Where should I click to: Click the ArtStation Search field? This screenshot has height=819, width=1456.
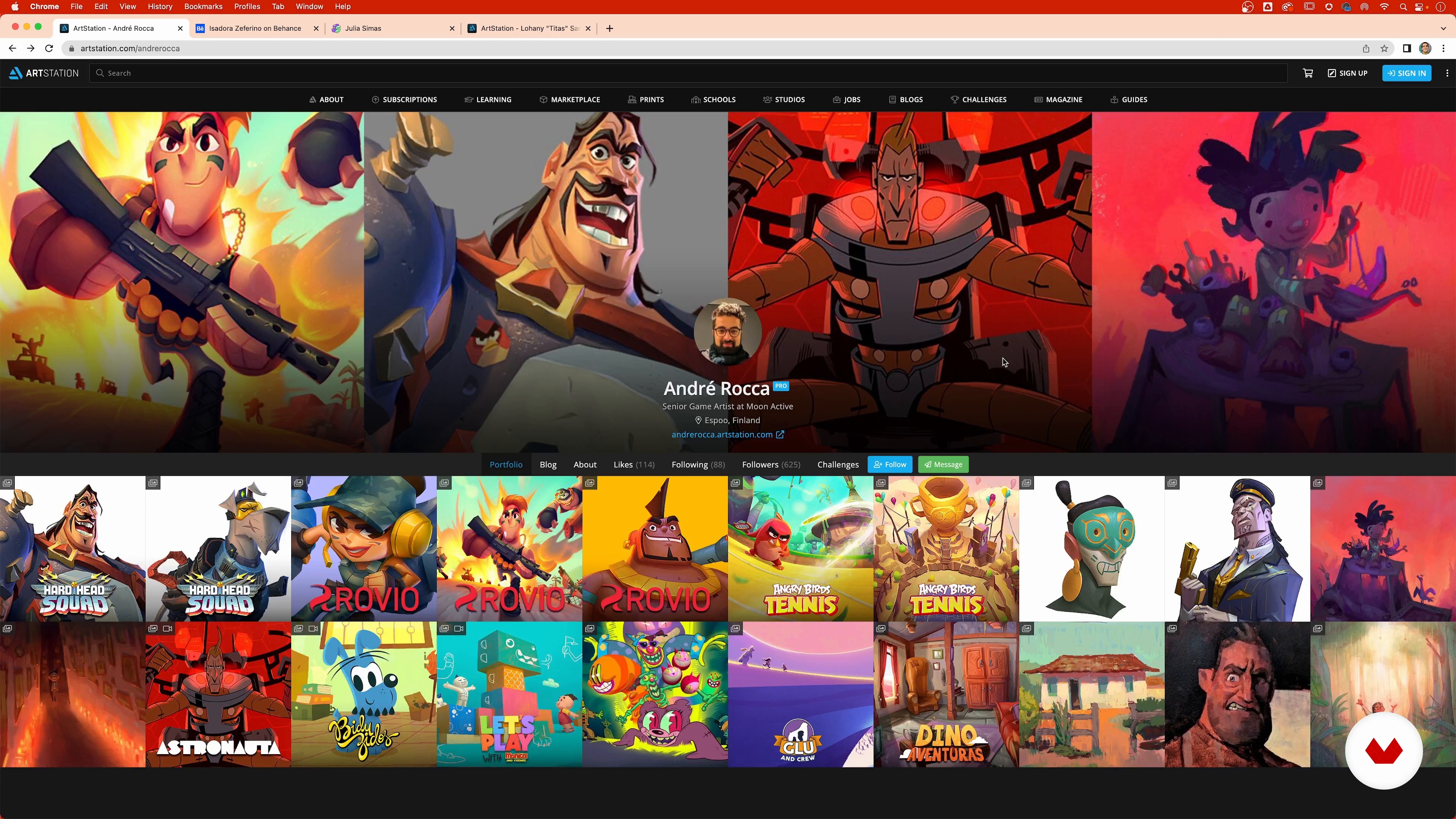(x=688, y=73)
